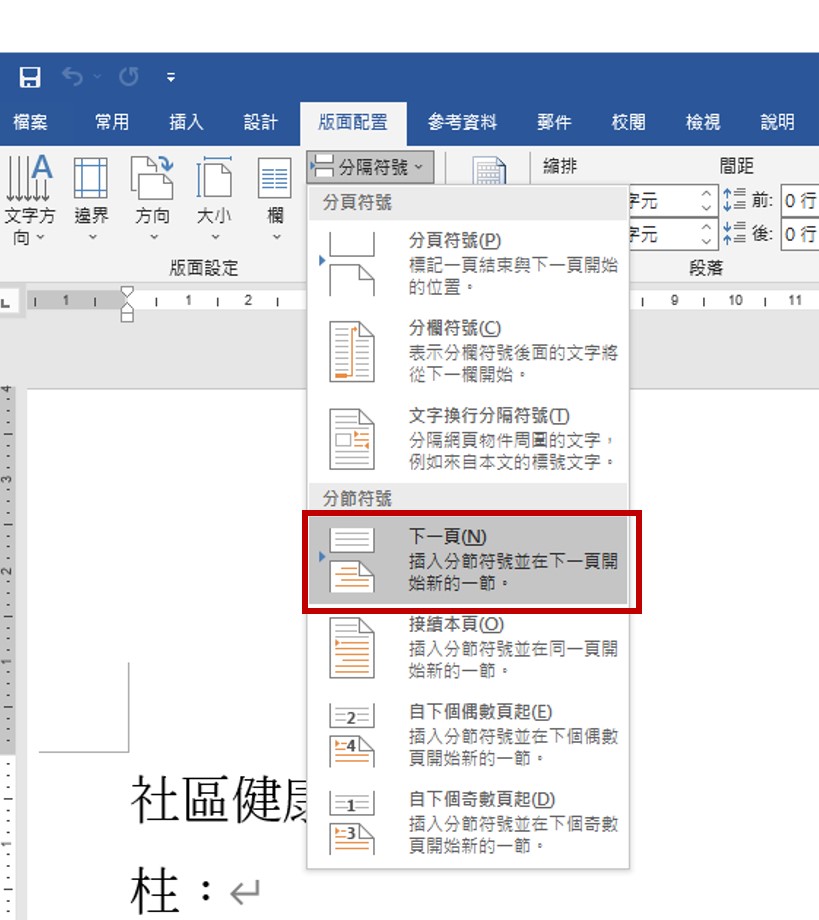Screen dimensions: 819x920
Task: Open the 欄 columns tool
Action: pyautogui.click(x=275, y=198)
